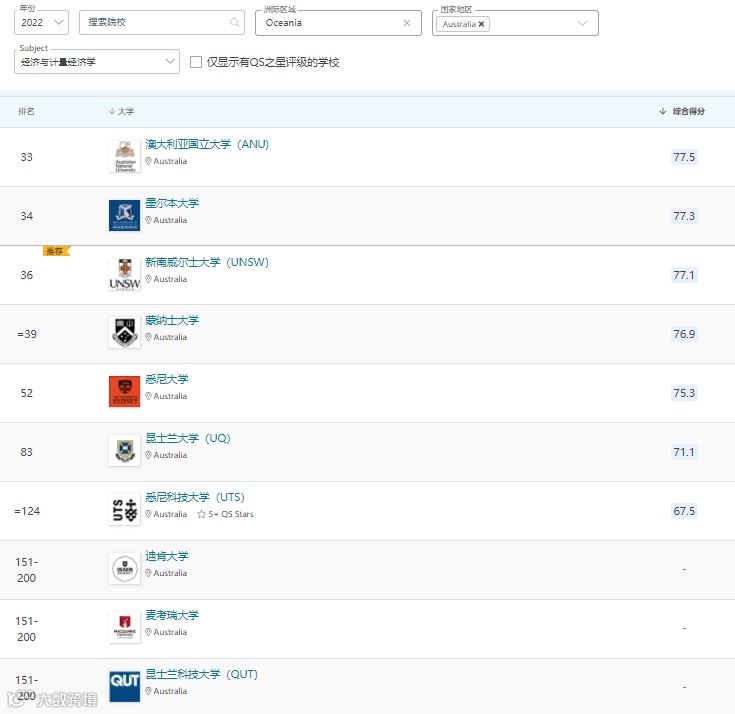Open the 悉尼科技大学 (UTS) link
The height and width of the screenshot is (714, 735).
(195, 497)
